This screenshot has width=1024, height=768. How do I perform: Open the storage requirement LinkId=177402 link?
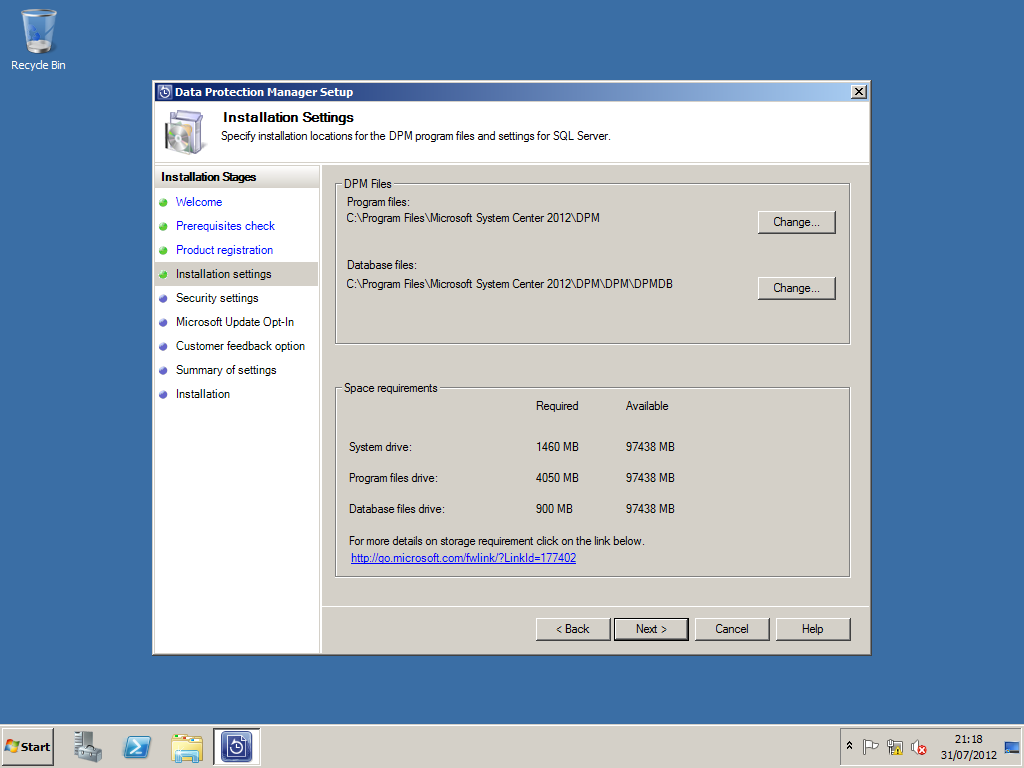(x=463, y=558)
